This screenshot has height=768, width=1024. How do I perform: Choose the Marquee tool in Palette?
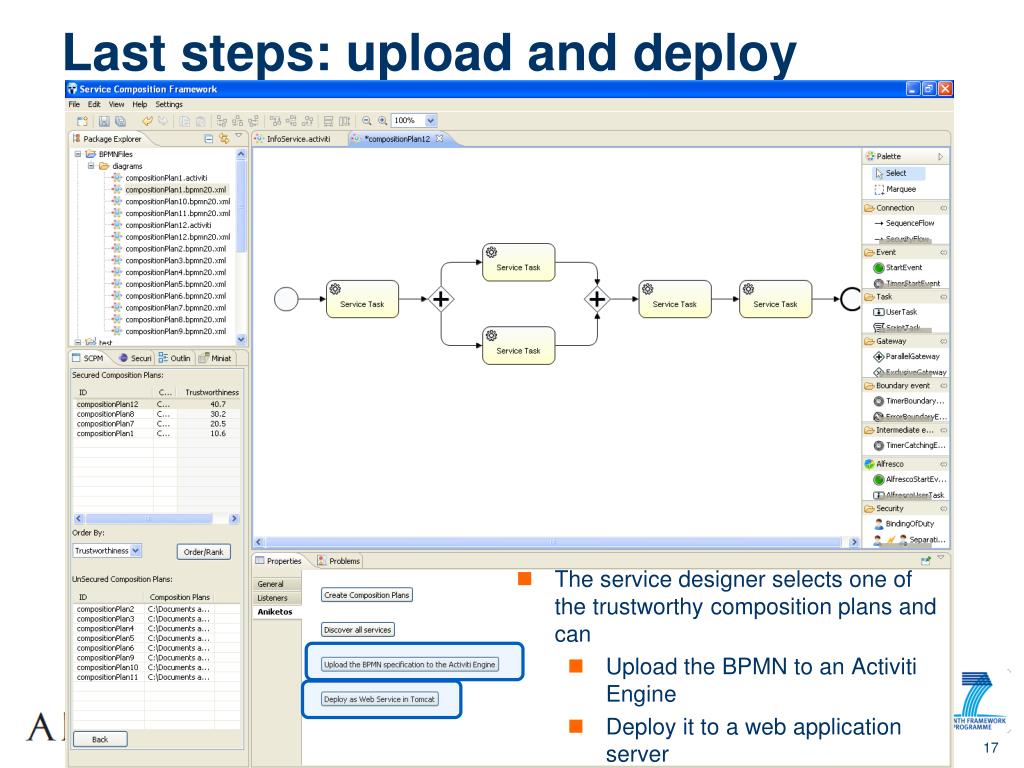pos(895,189)
